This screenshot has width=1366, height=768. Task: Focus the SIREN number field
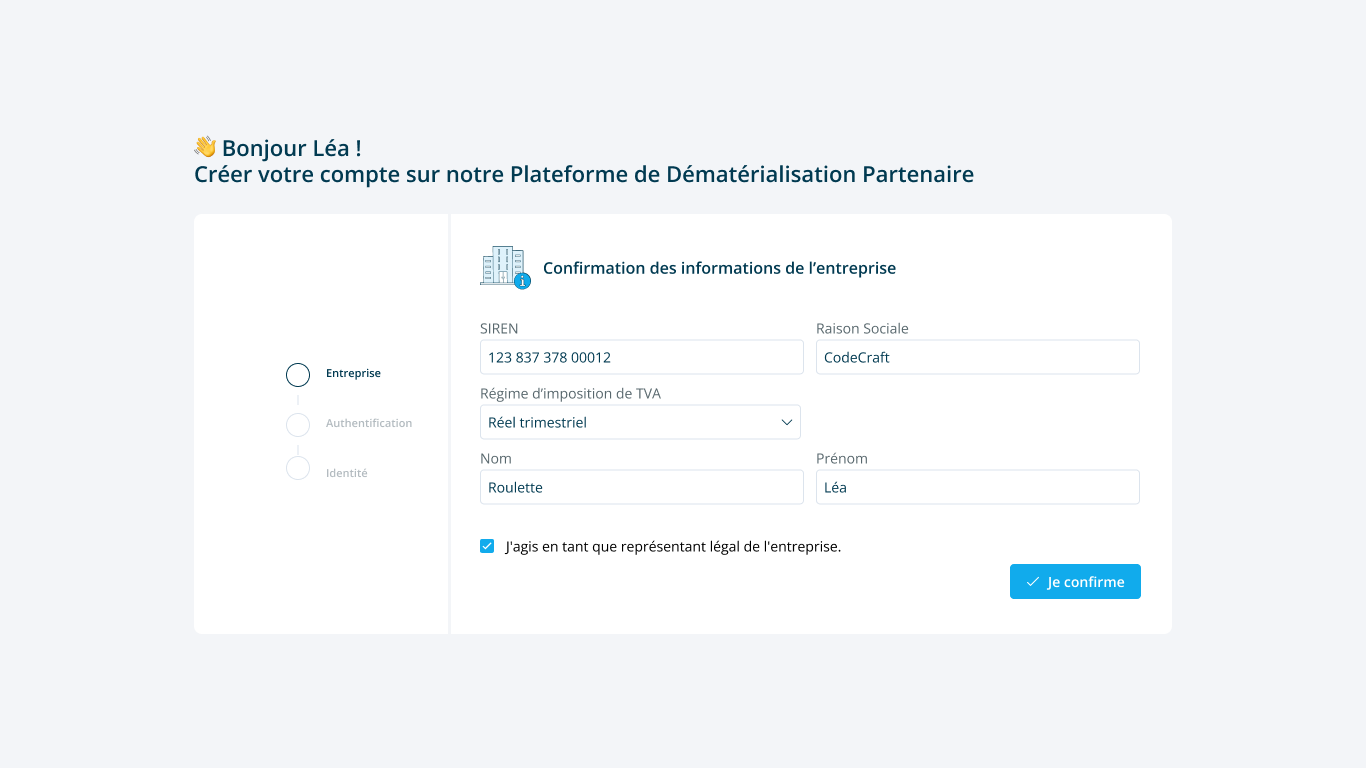tap(641, 357)
